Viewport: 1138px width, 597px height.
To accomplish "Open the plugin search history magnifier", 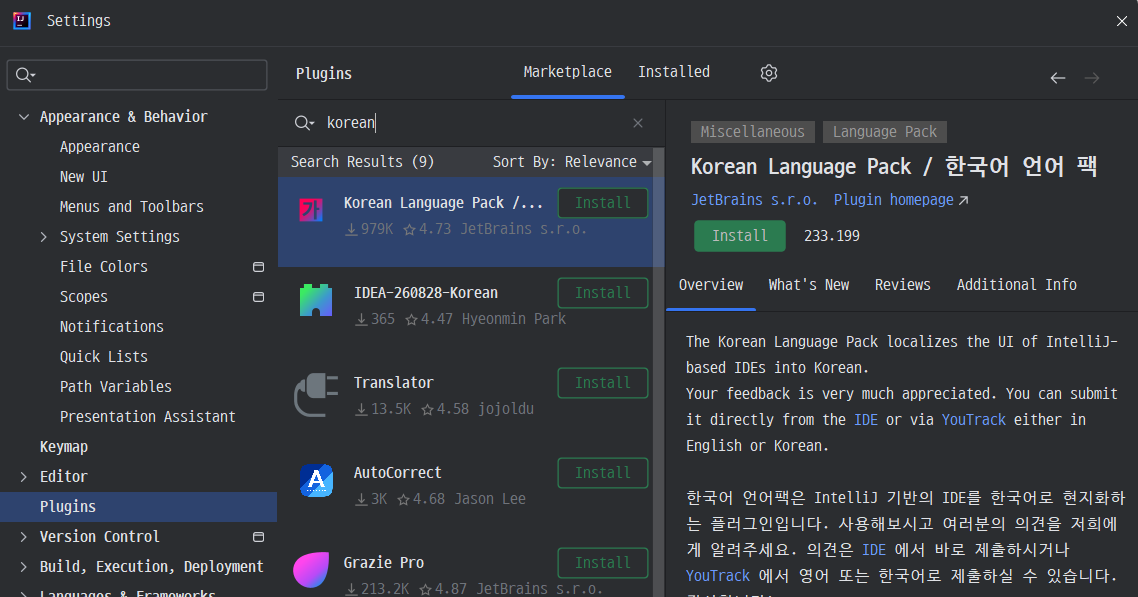I will pyautogui.click(x=304, y=123).
